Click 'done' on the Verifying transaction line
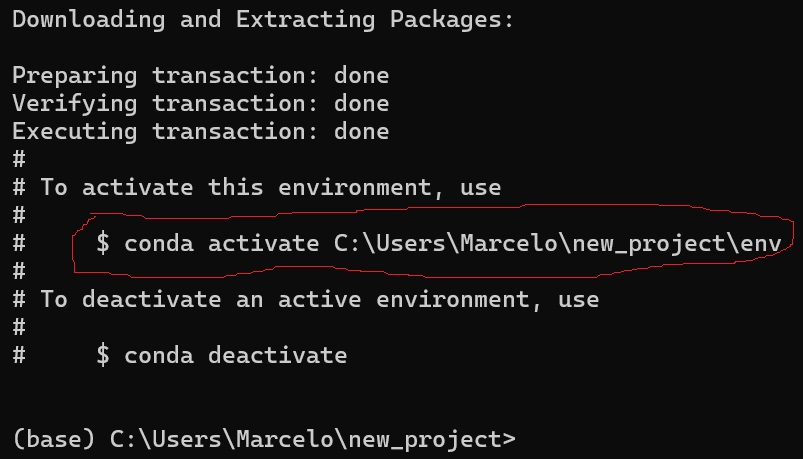 (362, 103)
